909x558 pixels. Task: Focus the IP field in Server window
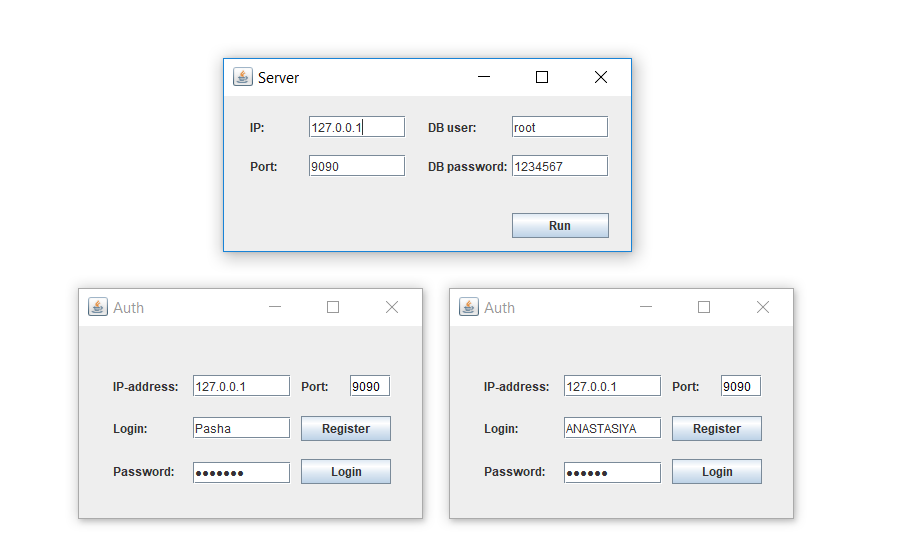point(357,127)
